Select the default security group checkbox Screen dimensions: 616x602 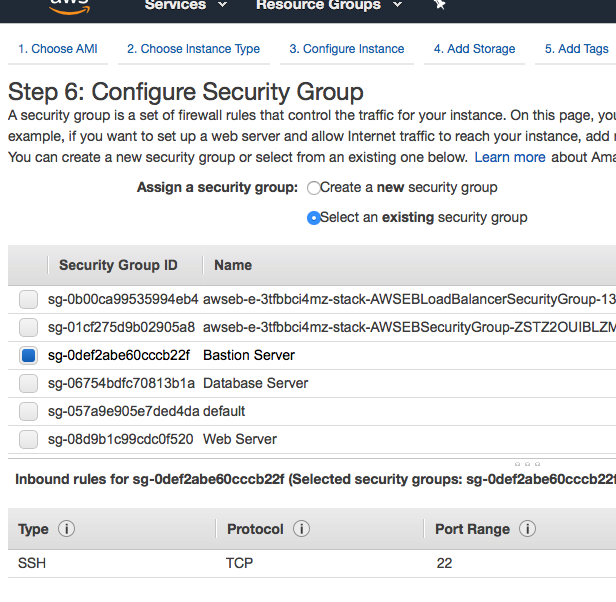pyautogui.click(x=29, y=411)
